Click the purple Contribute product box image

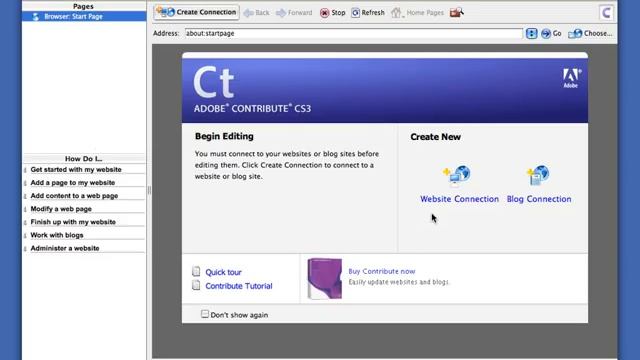(x=324, y=279)
